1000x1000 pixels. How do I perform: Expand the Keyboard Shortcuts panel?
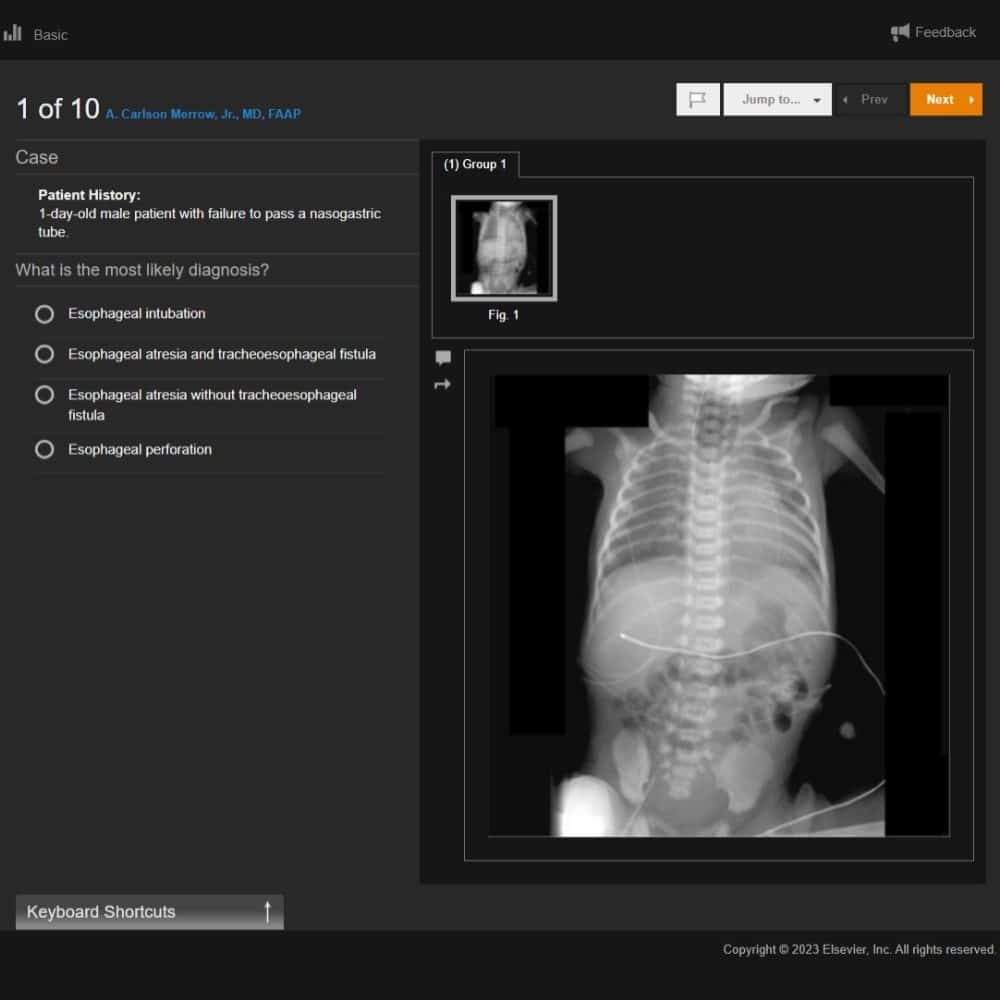coord(149,912)
